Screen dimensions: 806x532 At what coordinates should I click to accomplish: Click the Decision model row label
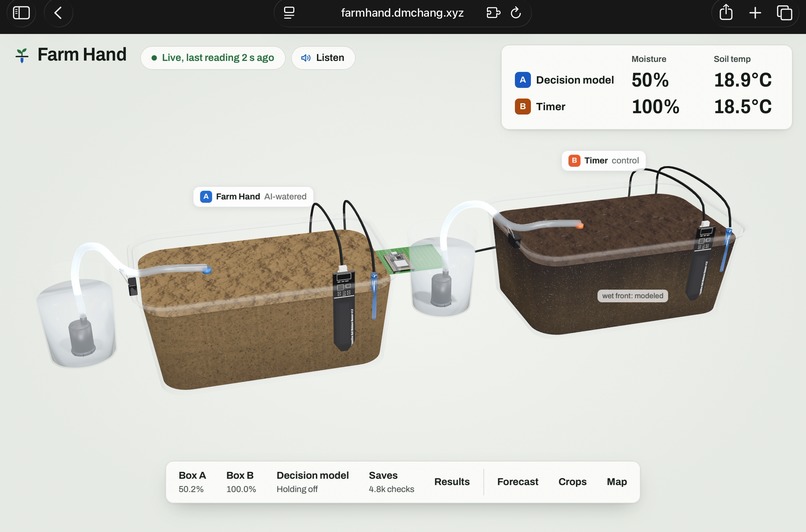(x=575, y=80)
